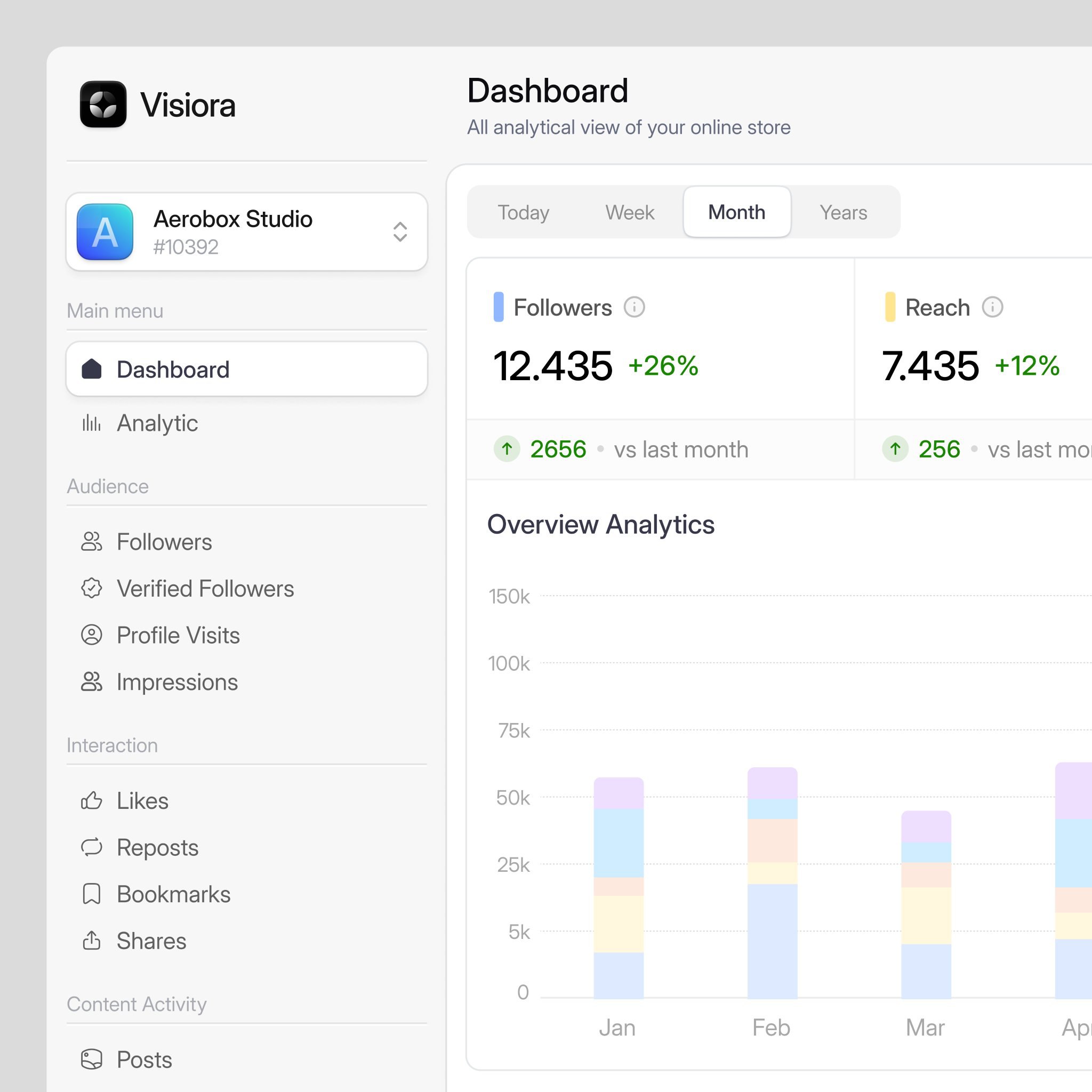Click the Verified Followers badge icon
Screen dimensions: 1092x1092
click(92, 589)
